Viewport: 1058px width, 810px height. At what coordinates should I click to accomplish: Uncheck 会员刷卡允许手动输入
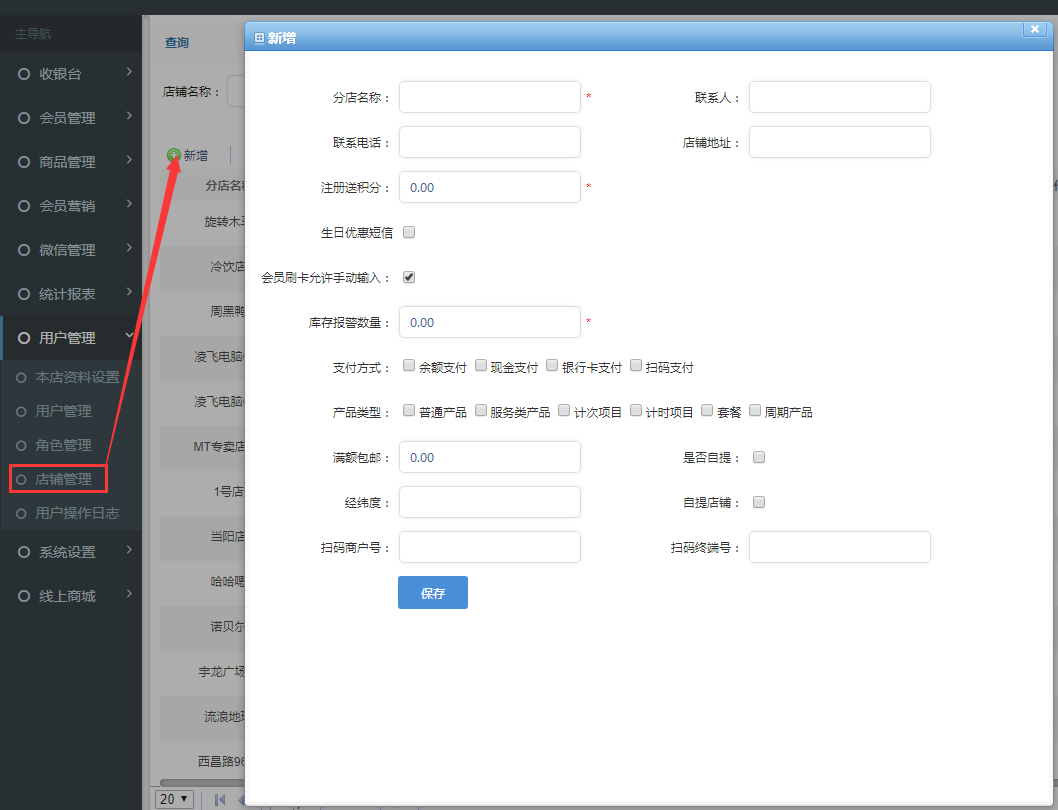pos(409,277)
